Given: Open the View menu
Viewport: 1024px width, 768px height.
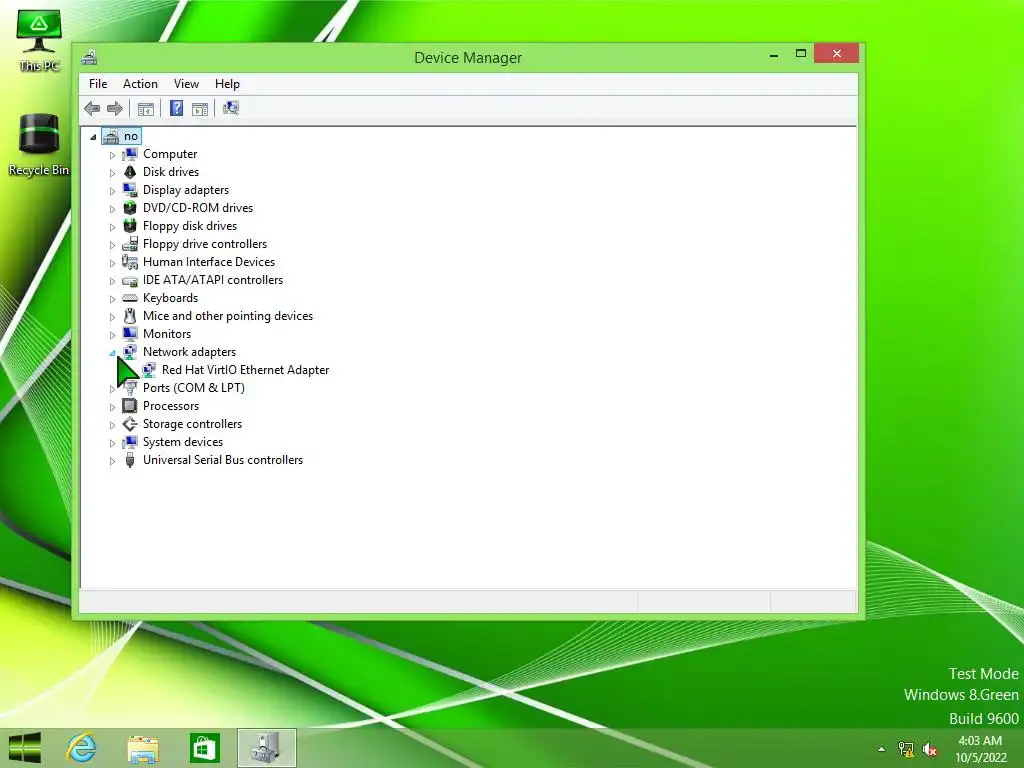Looking at the screenshot, I should [186, 84].
